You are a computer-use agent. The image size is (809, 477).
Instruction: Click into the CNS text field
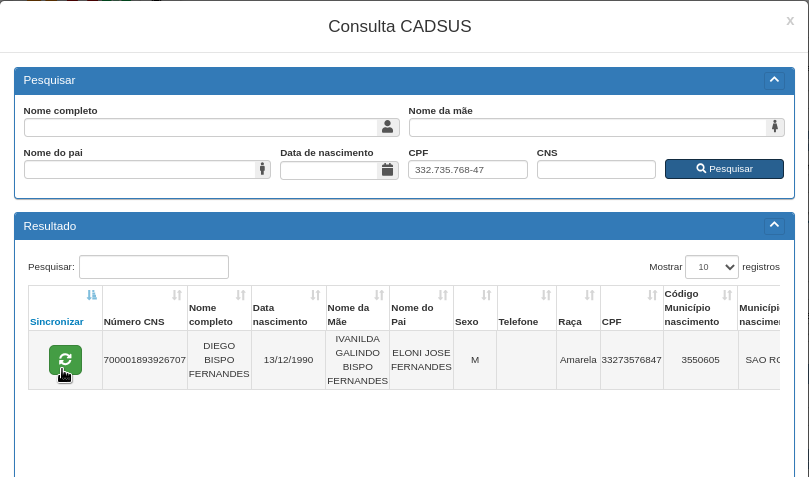tap(595, 170)
